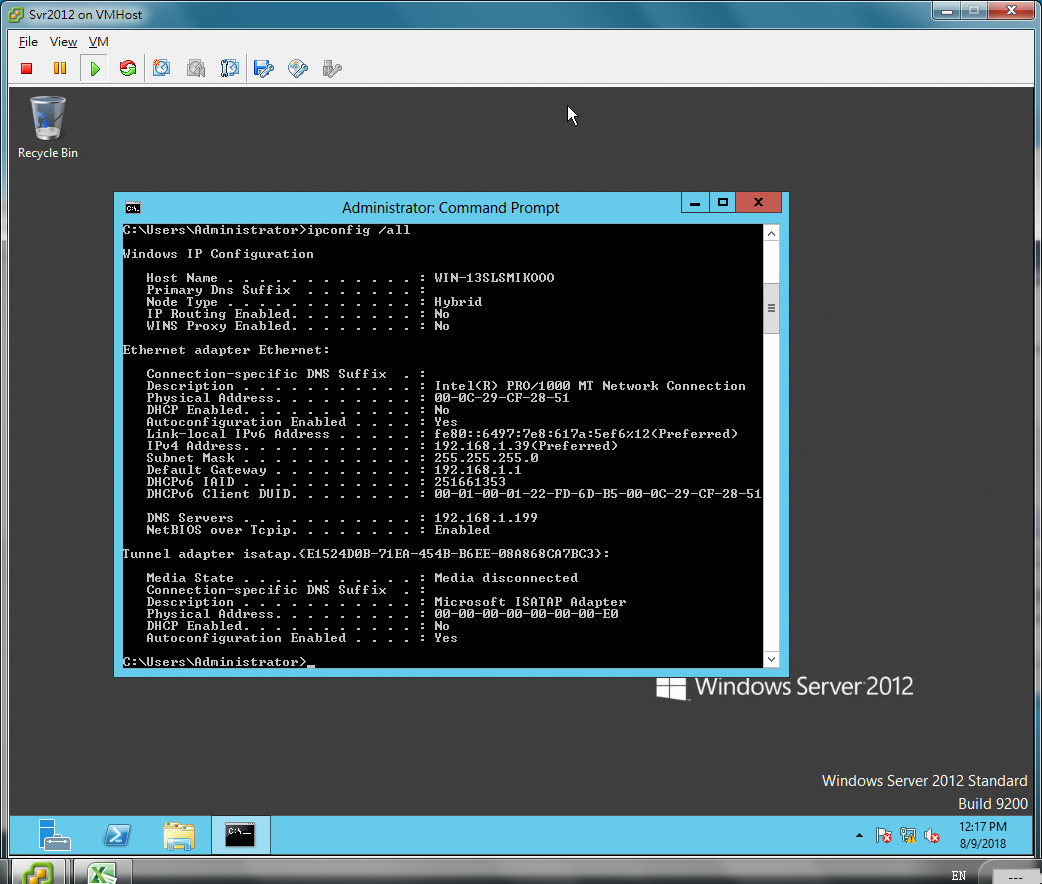The image size is (1042, 884).
Task: Click the Command Prompt scrollbar up arrow
Action: pyautogui.click(x=771, y=233)
